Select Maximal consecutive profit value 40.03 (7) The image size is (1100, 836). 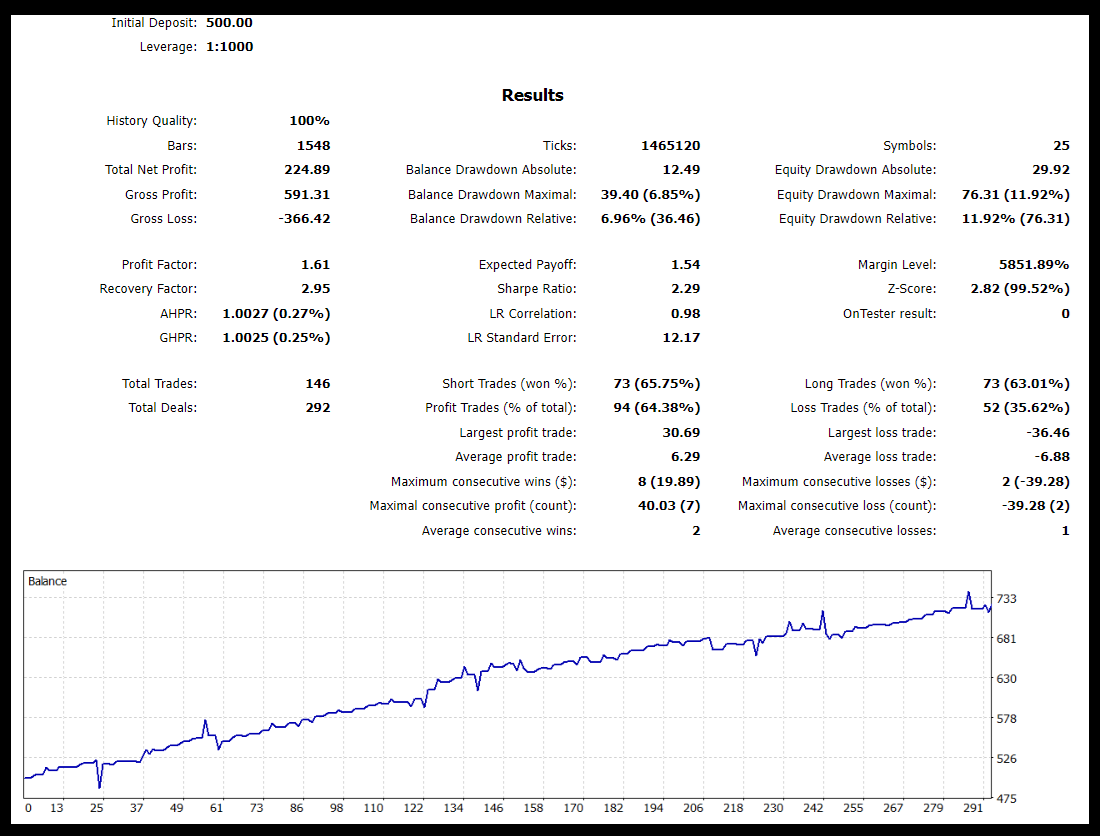point(669,506)
